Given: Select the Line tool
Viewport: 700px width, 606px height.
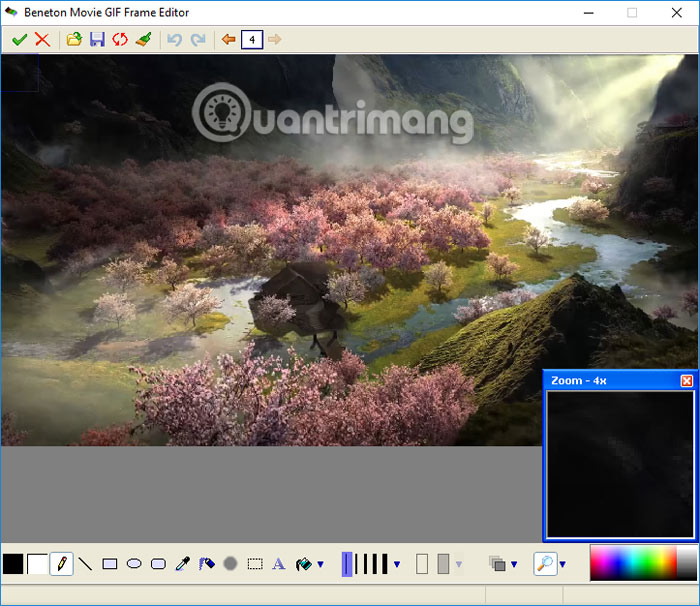Looking at the screenshot, I should [x=85, y=564].
